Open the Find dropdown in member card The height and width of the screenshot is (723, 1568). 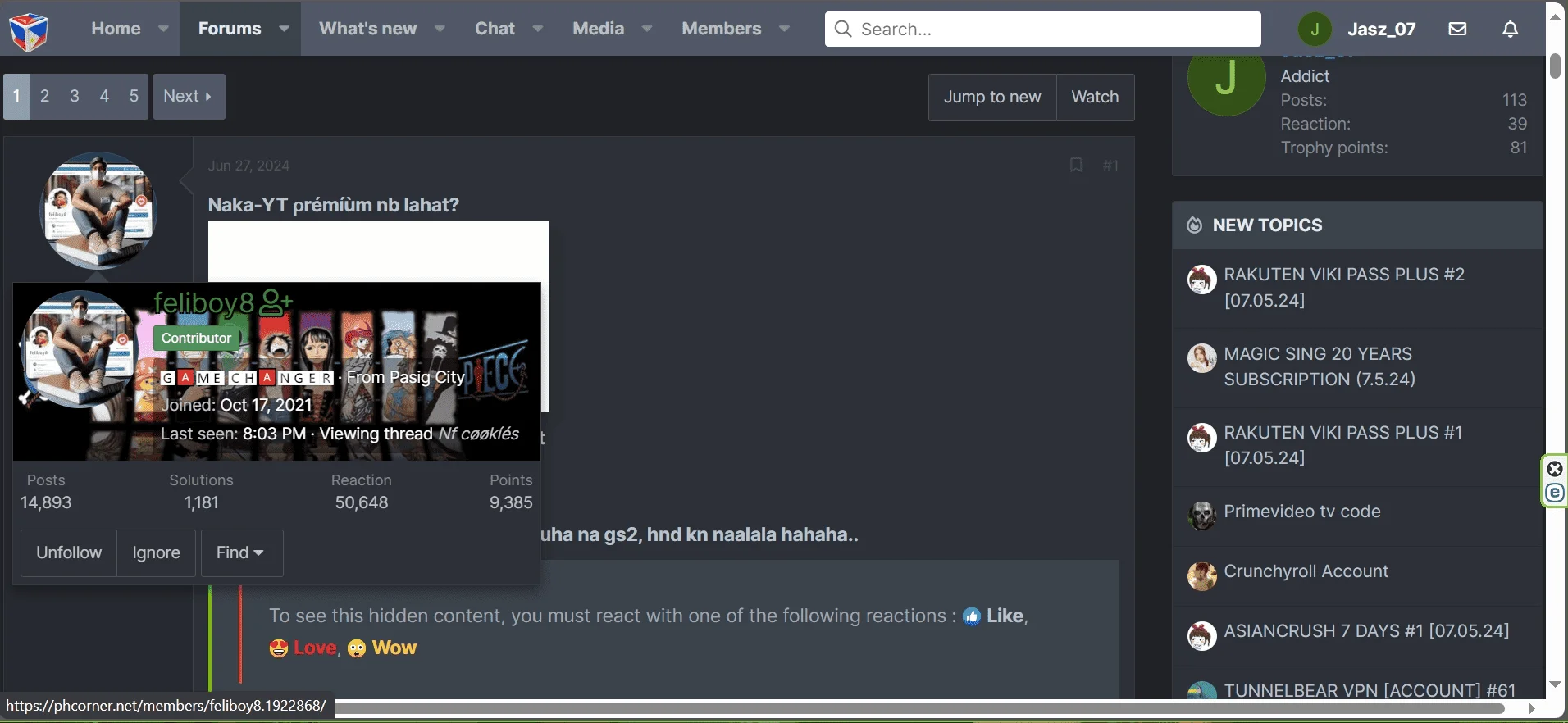pyautogui.click(x=241, y=552)
